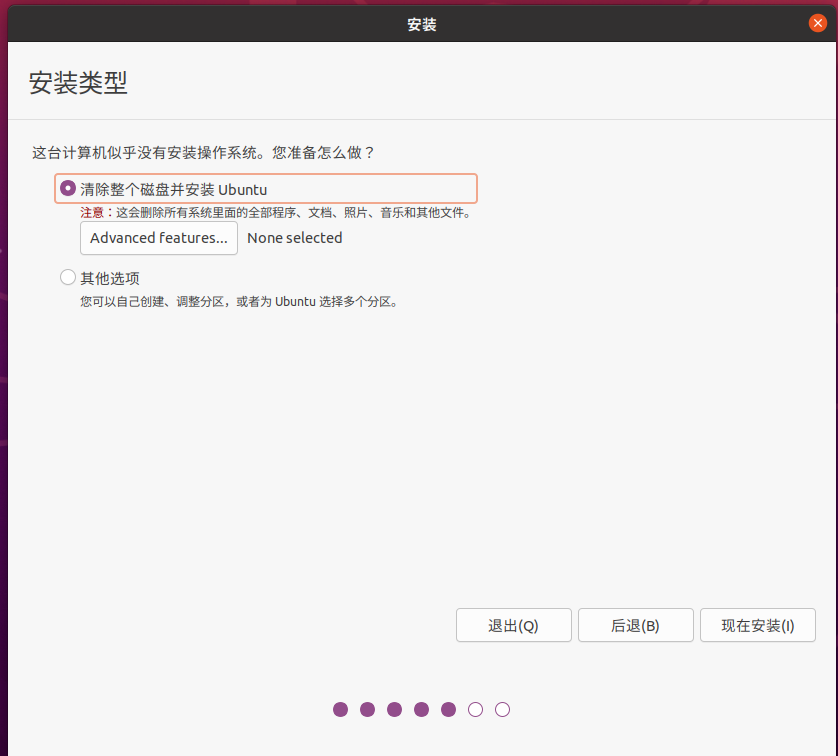Click the 退出(Q) button

514,625
